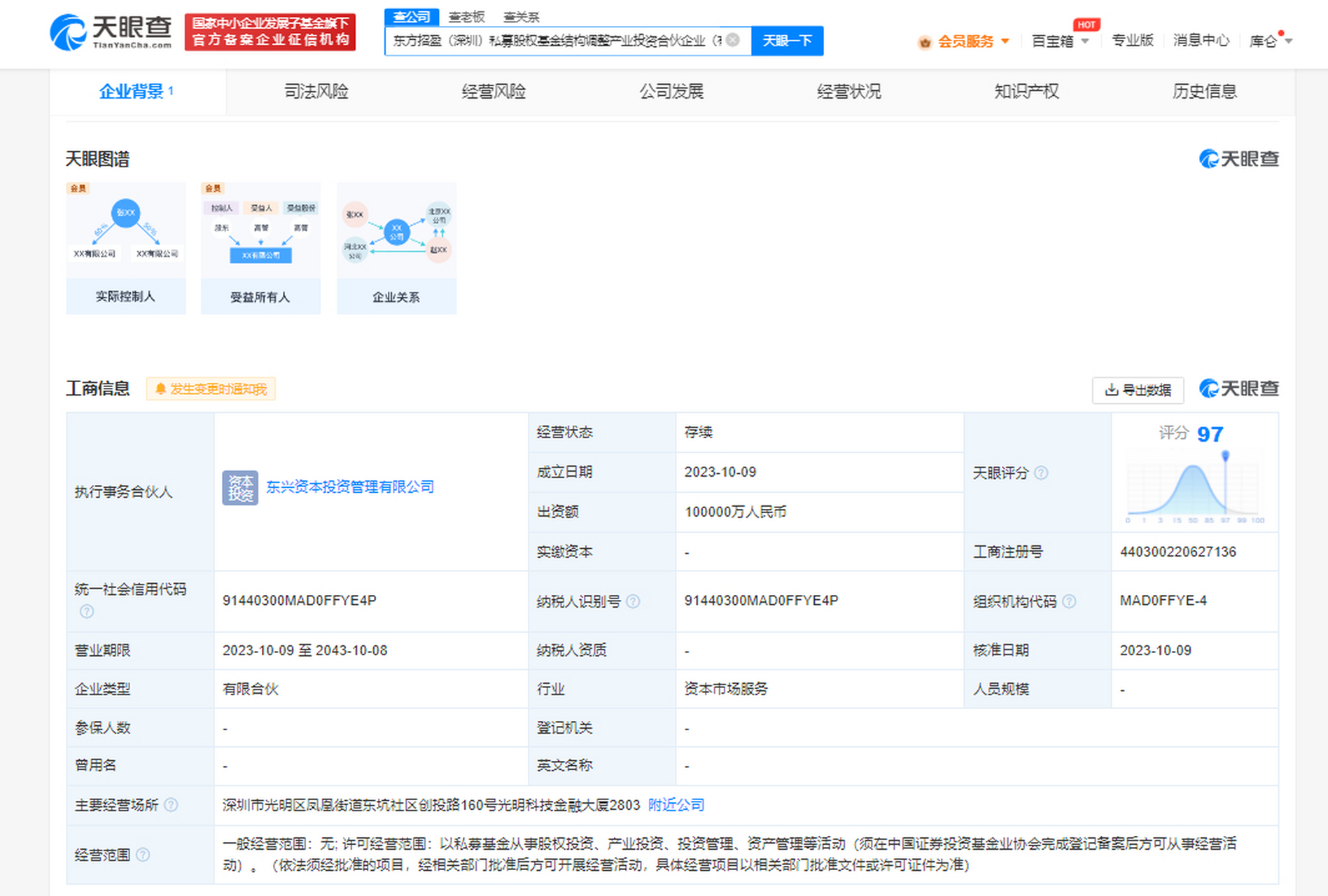Click the 有限合伙 enterprise type value
Screen dimensions: 1328x896
pyautogui.click(x=251, y=689)
